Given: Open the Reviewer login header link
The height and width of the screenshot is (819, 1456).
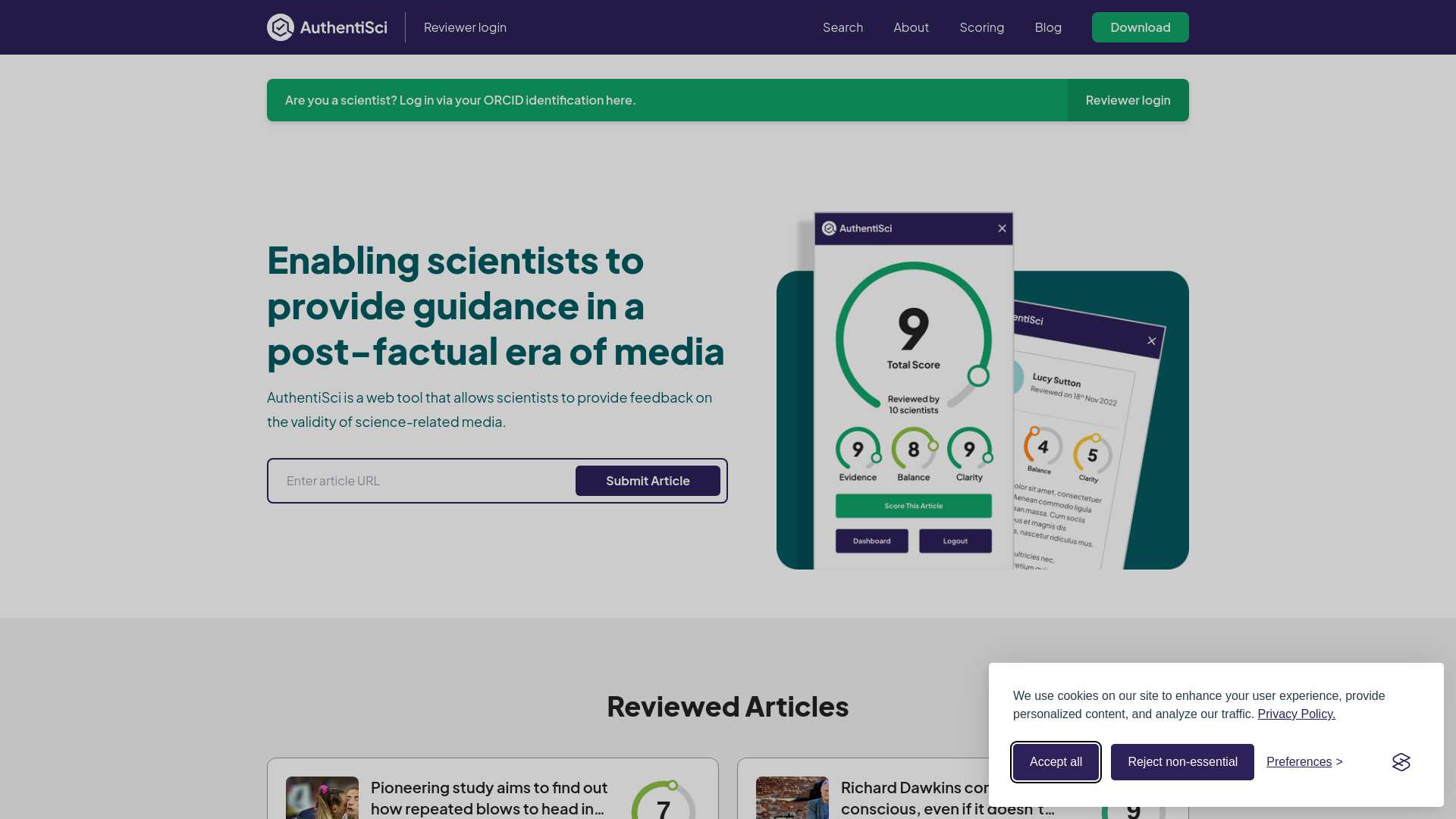Looking at the screenshot, I should [x=465, y=27].
